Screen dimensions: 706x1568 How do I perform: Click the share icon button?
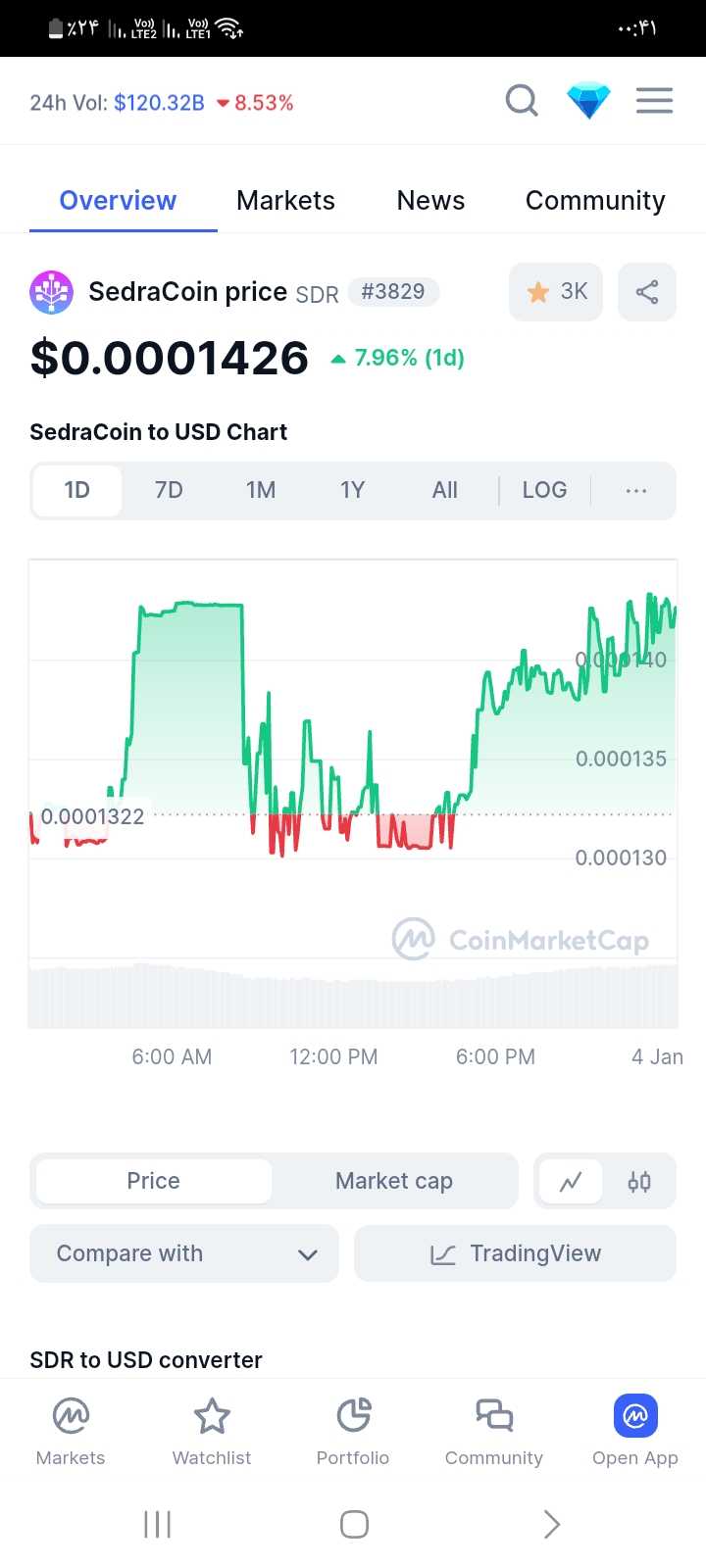click(647, 292)
